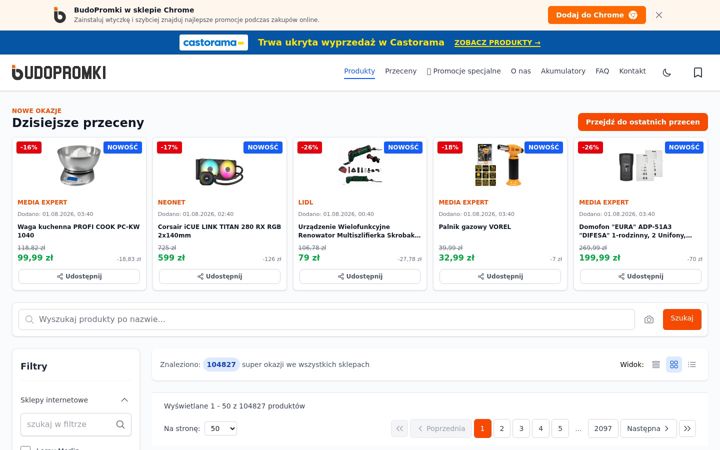This screenshot has height=450, width=720.
Task: Open the Na stronę 50 dropdown
Action: pyautogui.click(x=220, y=428)
